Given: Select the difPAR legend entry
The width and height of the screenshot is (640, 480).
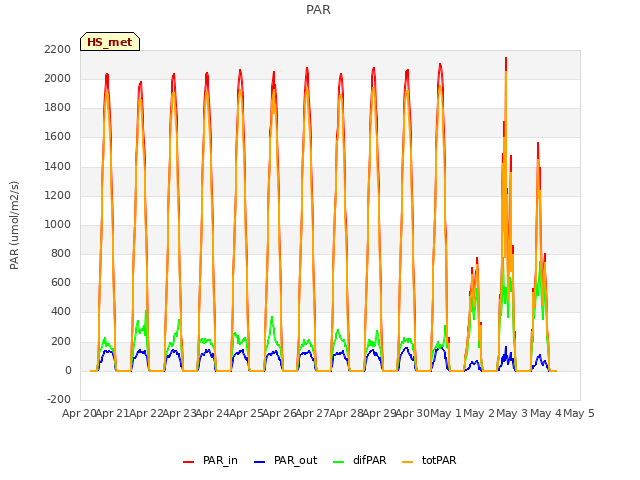Looking at the screenshot, I should coord(360,460).
